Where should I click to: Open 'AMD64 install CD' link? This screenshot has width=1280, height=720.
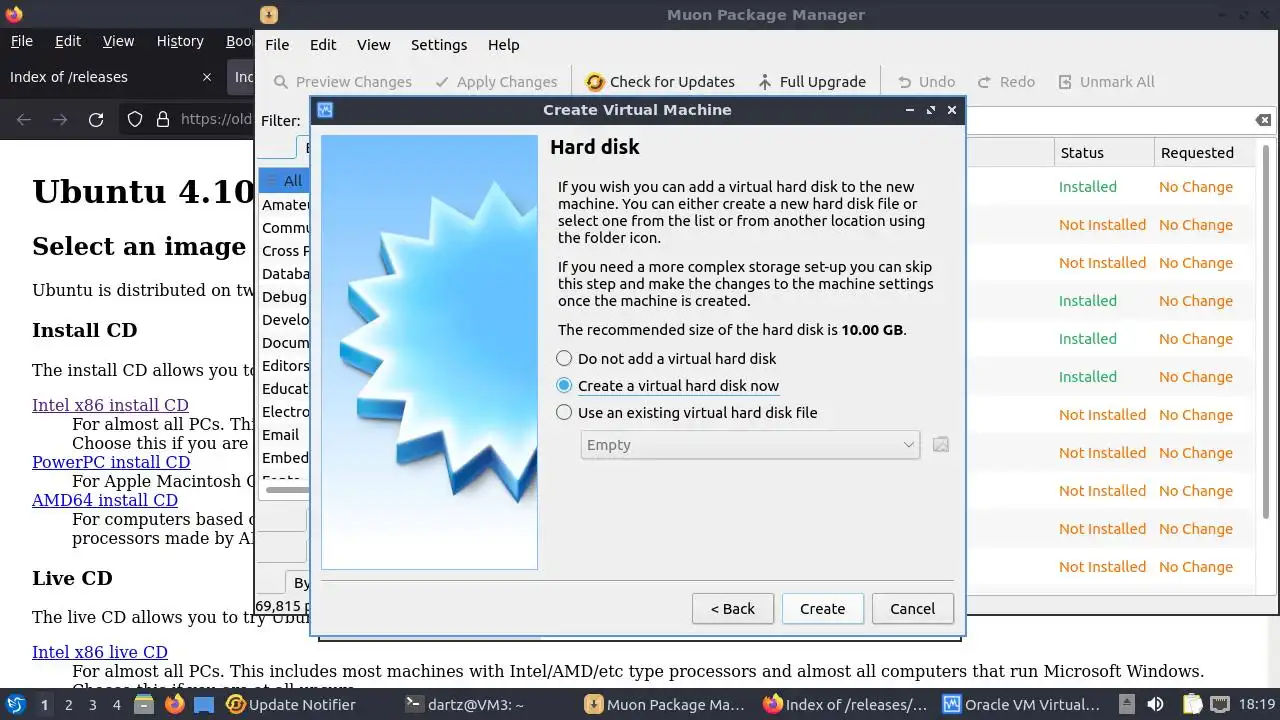[105, 500]
